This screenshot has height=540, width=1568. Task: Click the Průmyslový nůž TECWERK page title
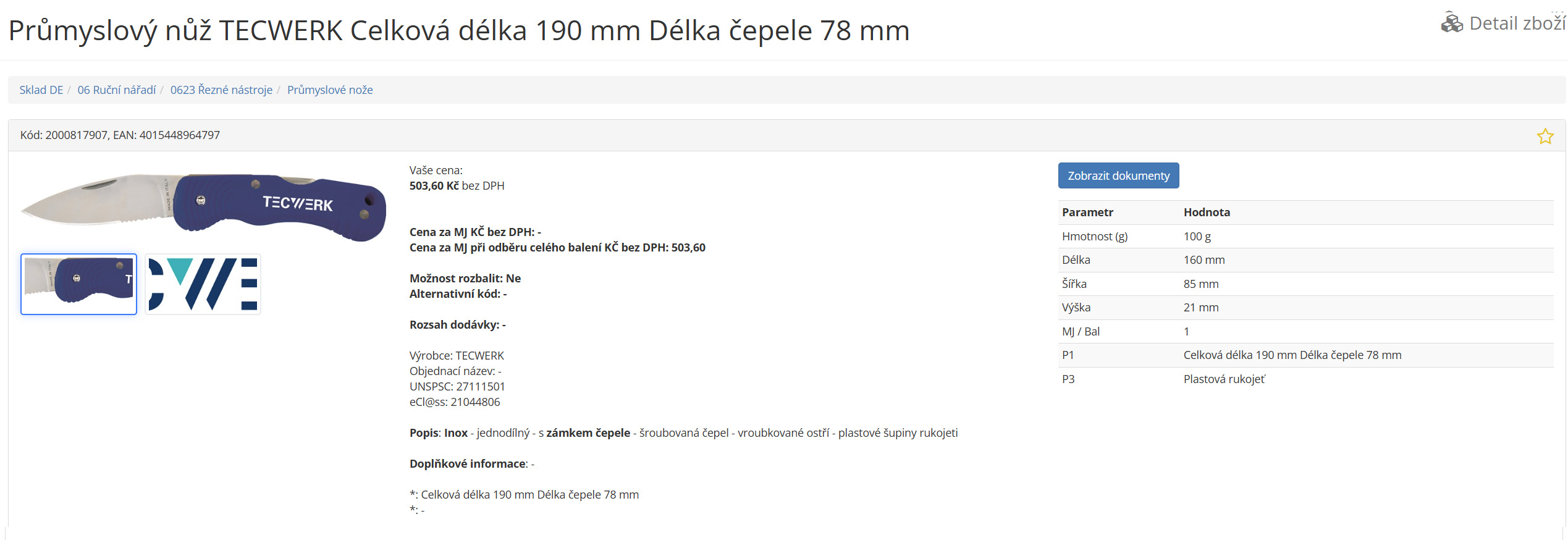pos(458,31)
